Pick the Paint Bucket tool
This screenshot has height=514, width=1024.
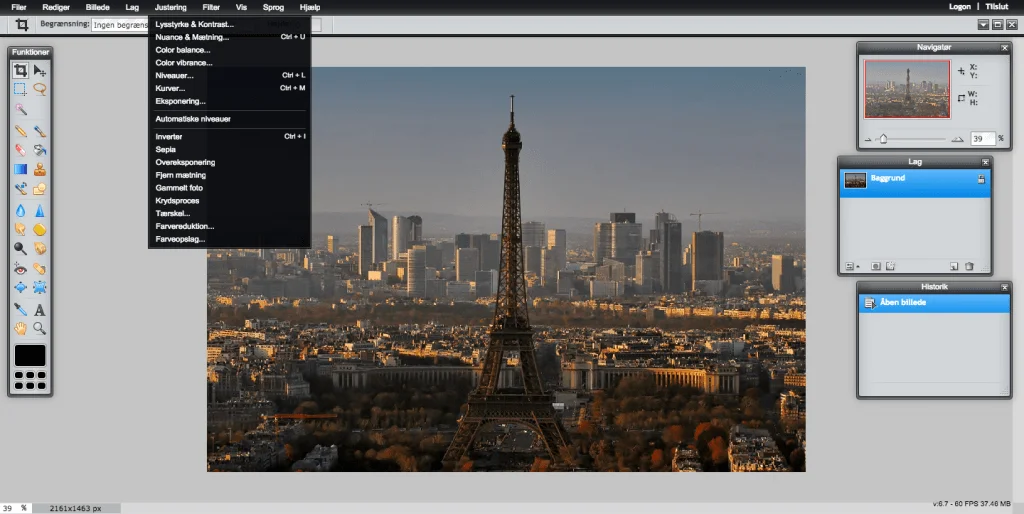pyautogui.click(x=40, y=149)
